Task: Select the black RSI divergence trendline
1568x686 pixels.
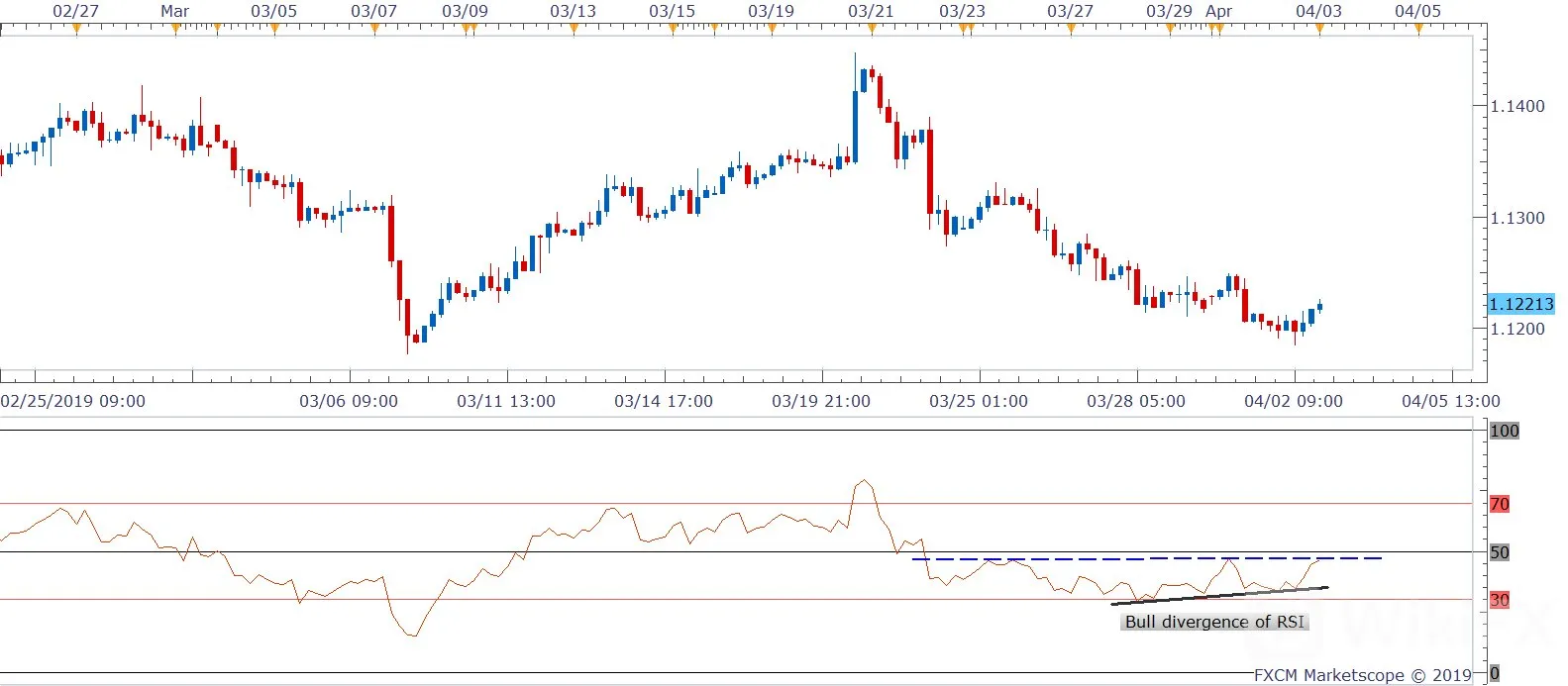Action: 1219,596
